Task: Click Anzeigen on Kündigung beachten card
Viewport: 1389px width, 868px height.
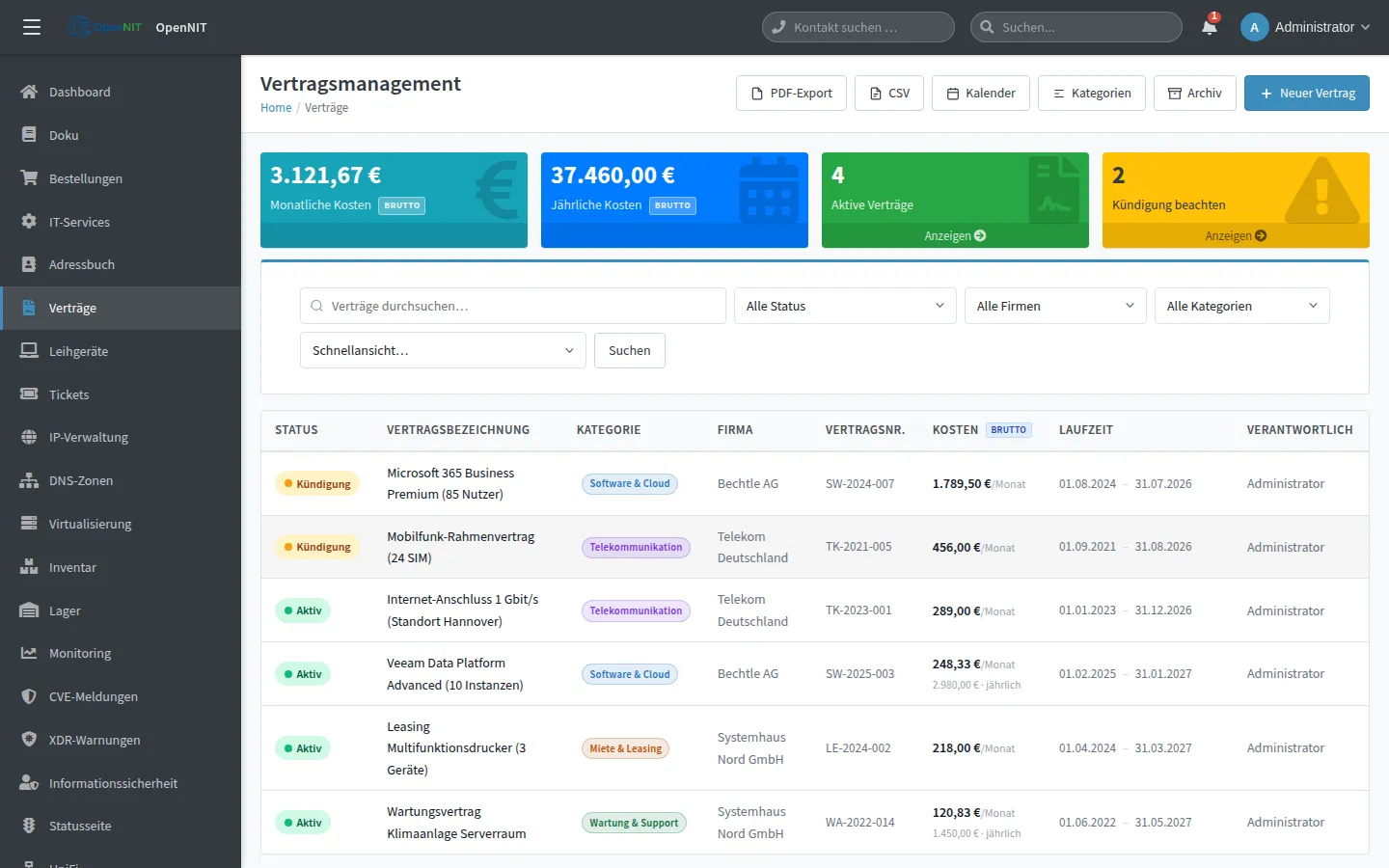Action: (1236, 235)
